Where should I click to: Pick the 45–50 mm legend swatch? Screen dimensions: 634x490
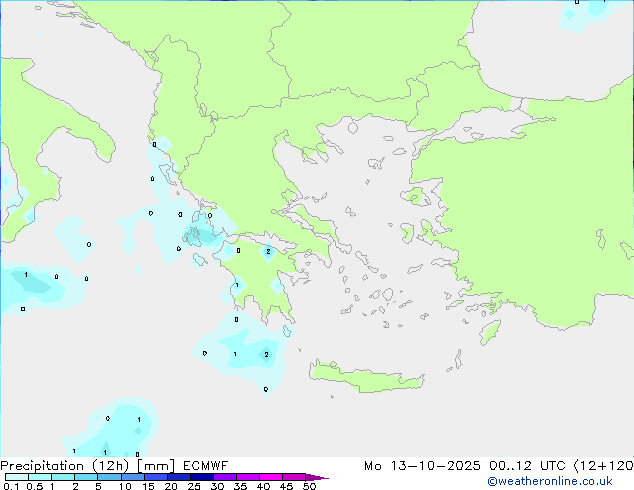[x=294, y=477]
